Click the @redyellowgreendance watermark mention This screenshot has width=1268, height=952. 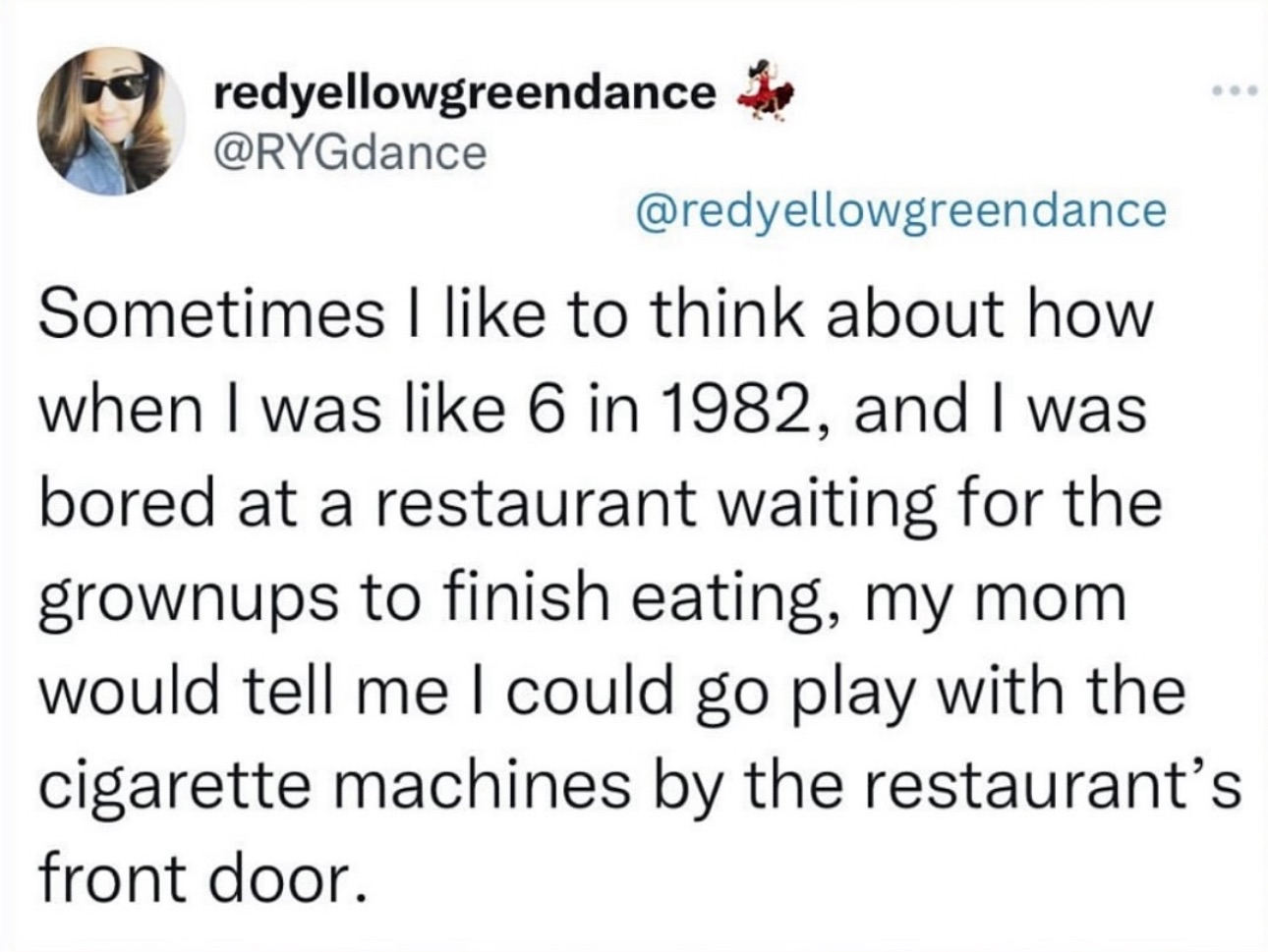pyautogui.click(x=901, y=208)
